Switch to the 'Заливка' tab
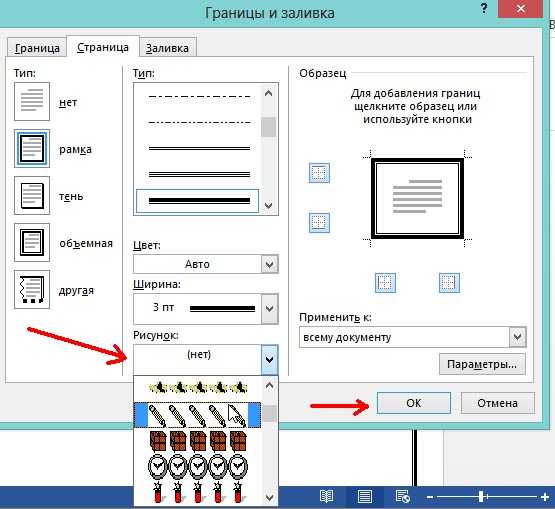The height and width of the screenshot is (509, 555). (x=167, y=48)
